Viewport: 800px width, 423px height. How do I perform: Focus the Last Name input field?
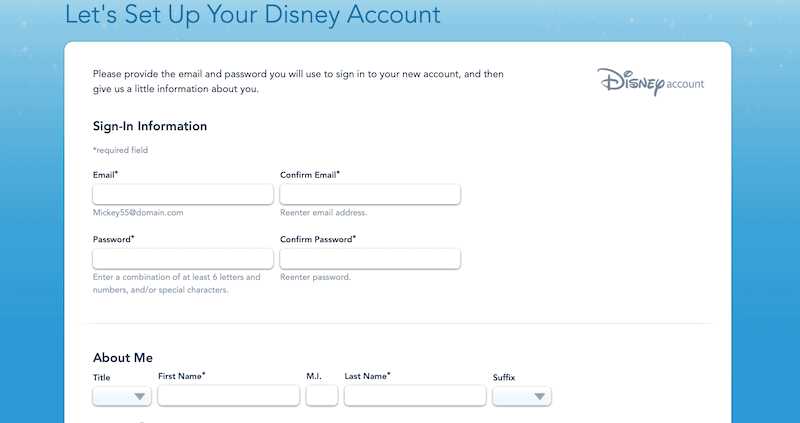[x=415, y=395]
